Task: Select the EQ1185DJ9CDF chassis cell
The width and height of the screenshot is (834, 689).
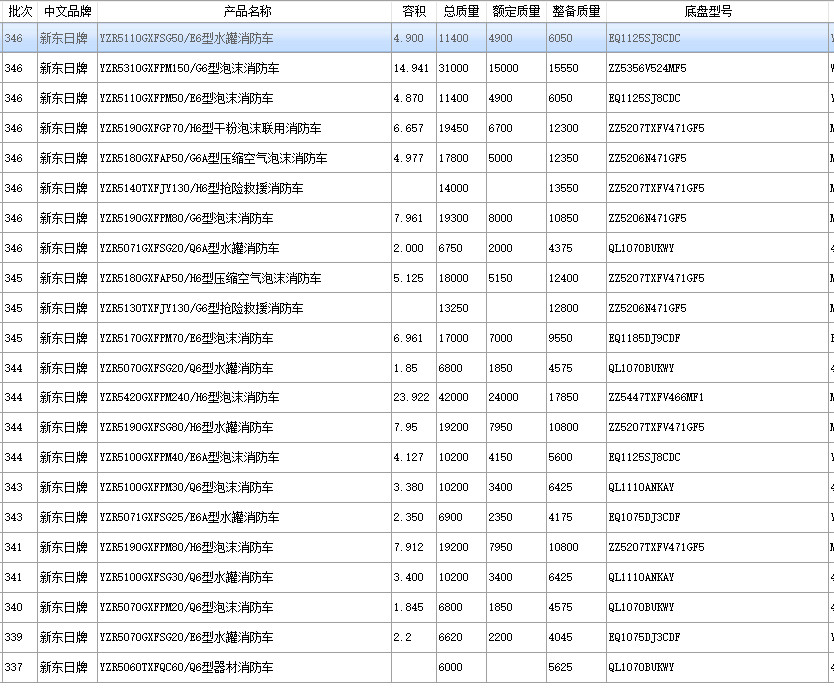Action: click(x=645, y=338)
